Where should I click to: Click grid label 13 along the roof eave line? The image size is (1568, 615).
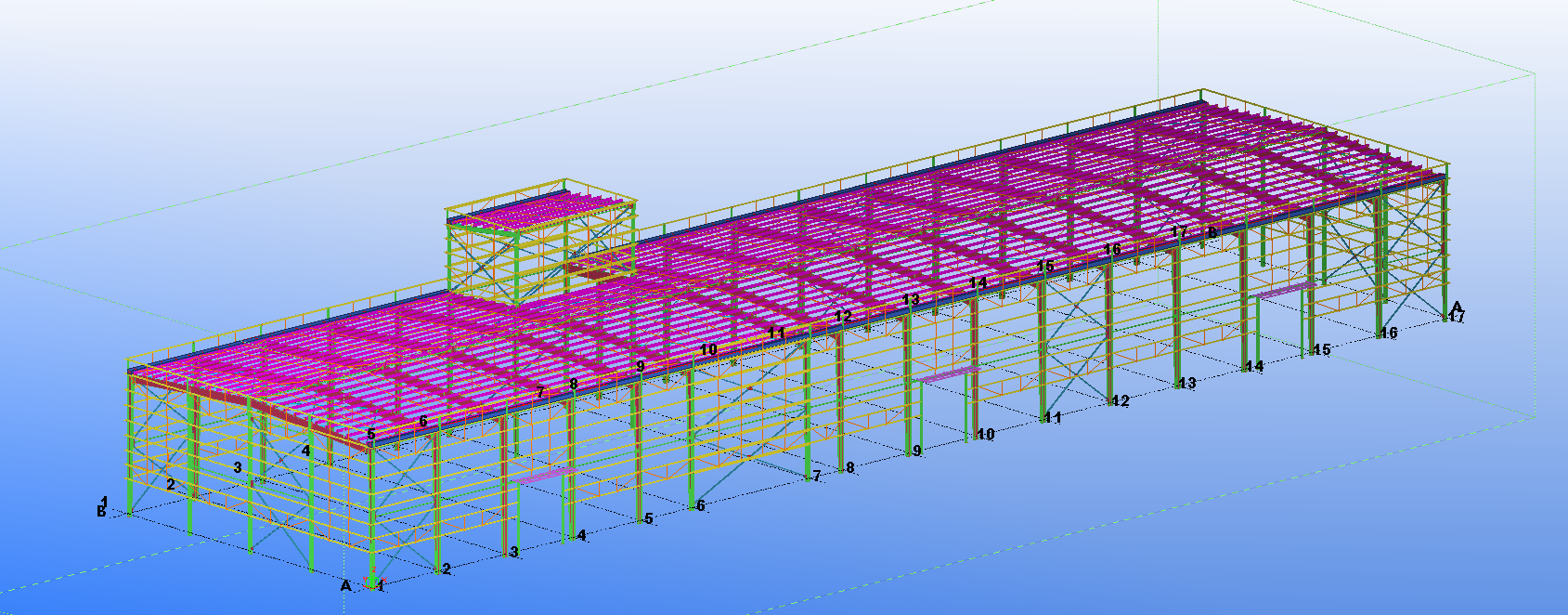point(911,300)
